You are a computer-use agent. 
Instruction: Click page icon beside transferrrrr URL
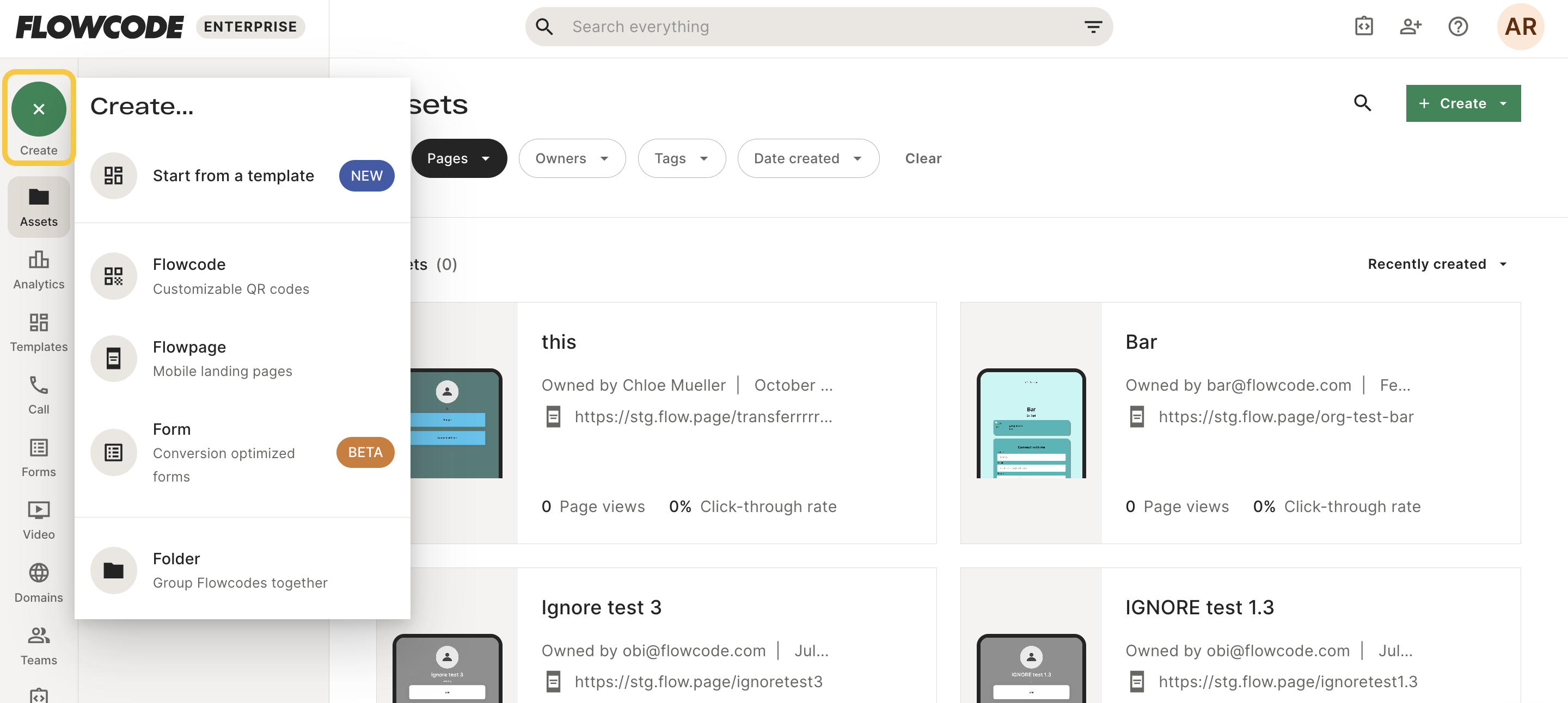(x=553, y=417)
